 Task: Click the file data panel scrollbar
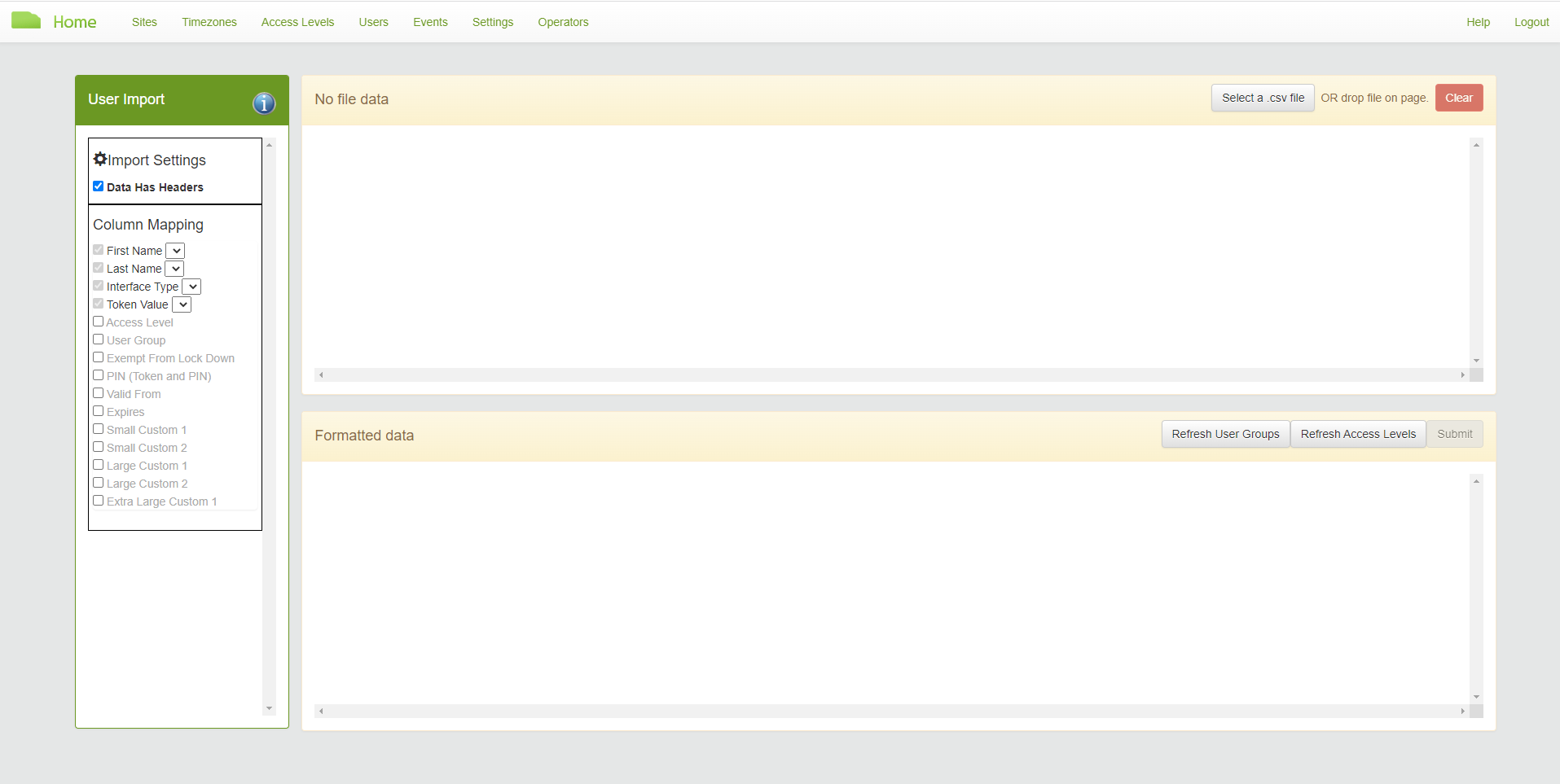click(x=1475, y=252)
